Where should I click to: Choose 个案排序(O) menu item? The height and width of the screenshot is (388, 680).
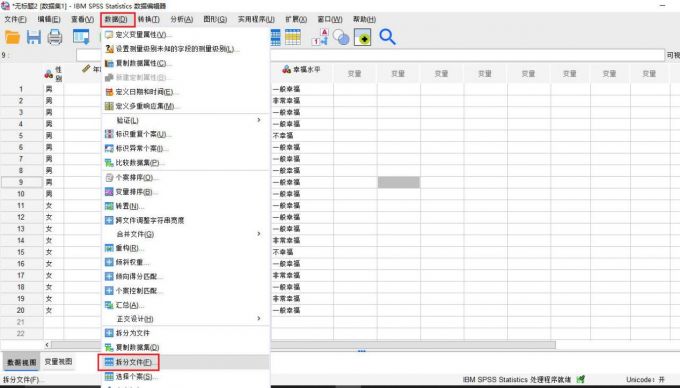(186, 178)
